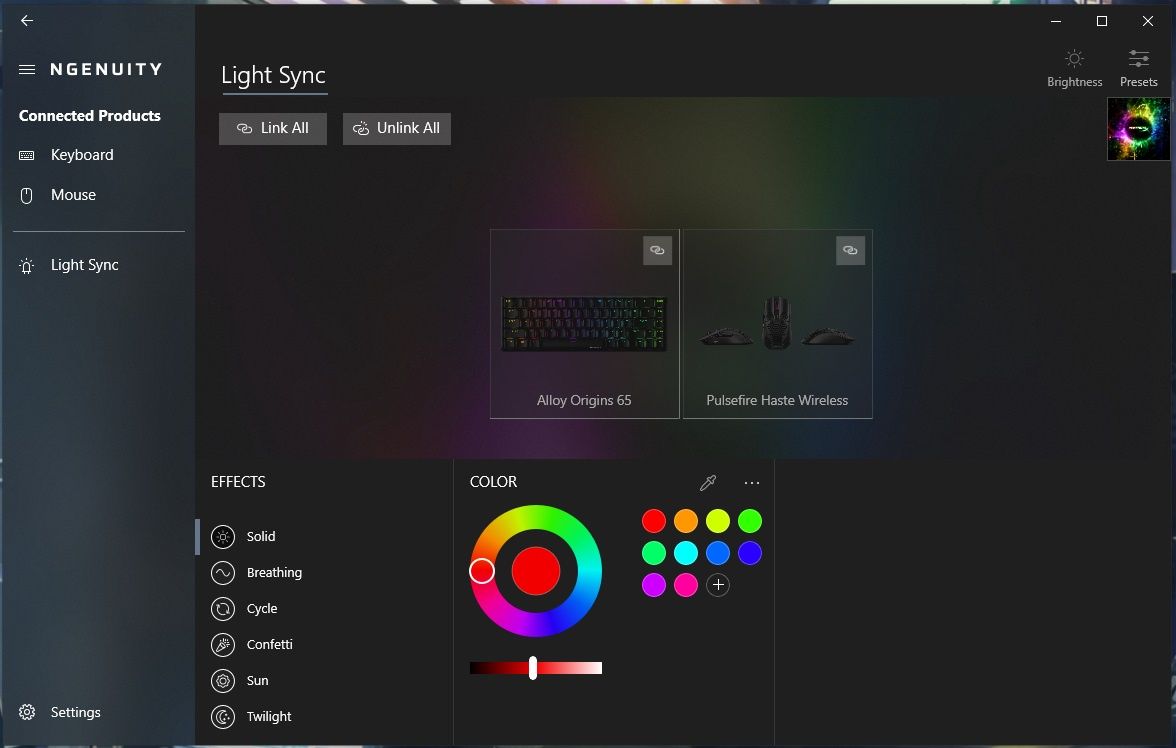1176x748 pixels.
Task: Open the Presets panel
Action: click(1138, 68)
